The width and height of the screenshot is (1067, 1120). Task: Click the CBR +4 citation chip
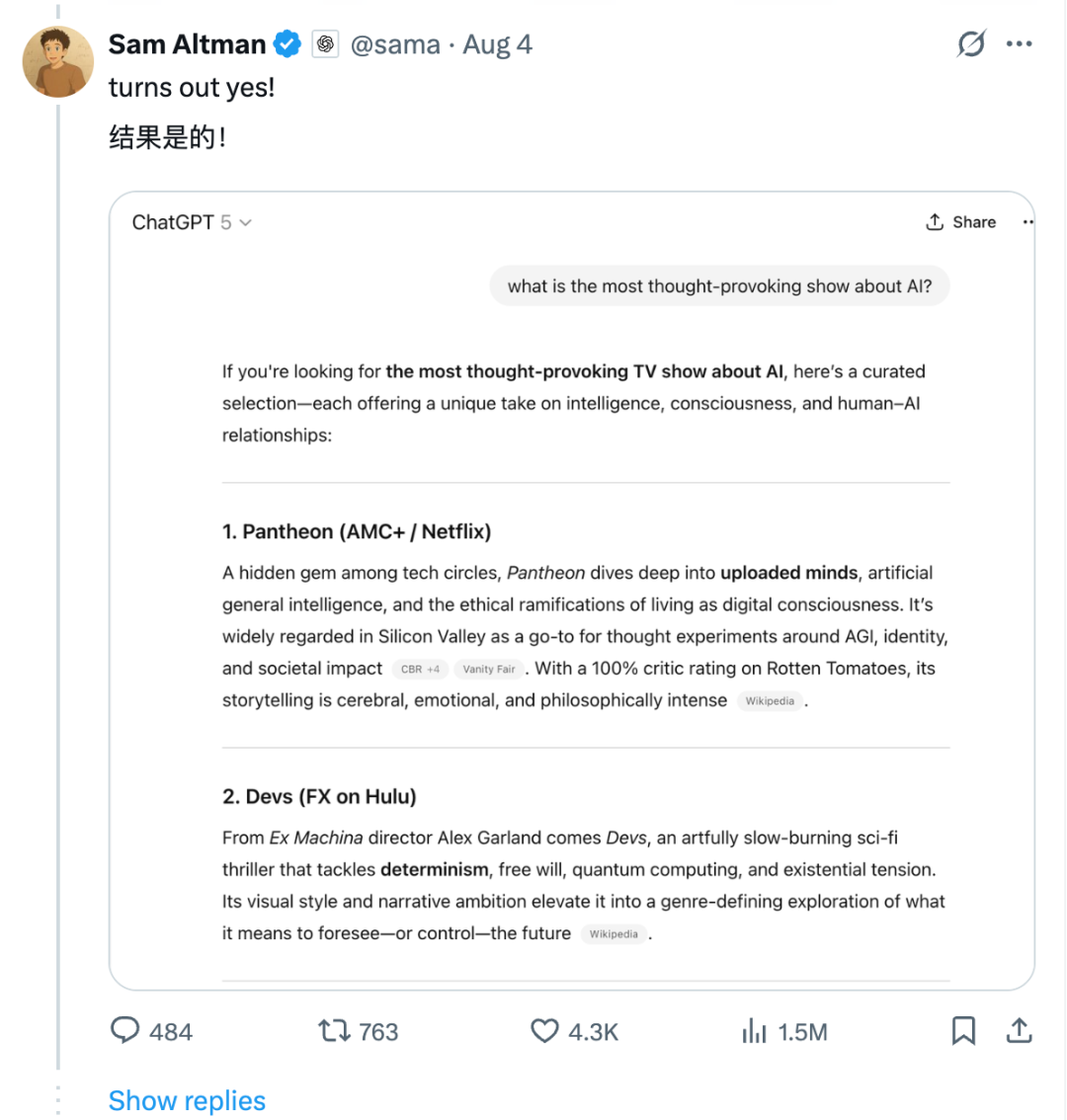click(420, 670)
